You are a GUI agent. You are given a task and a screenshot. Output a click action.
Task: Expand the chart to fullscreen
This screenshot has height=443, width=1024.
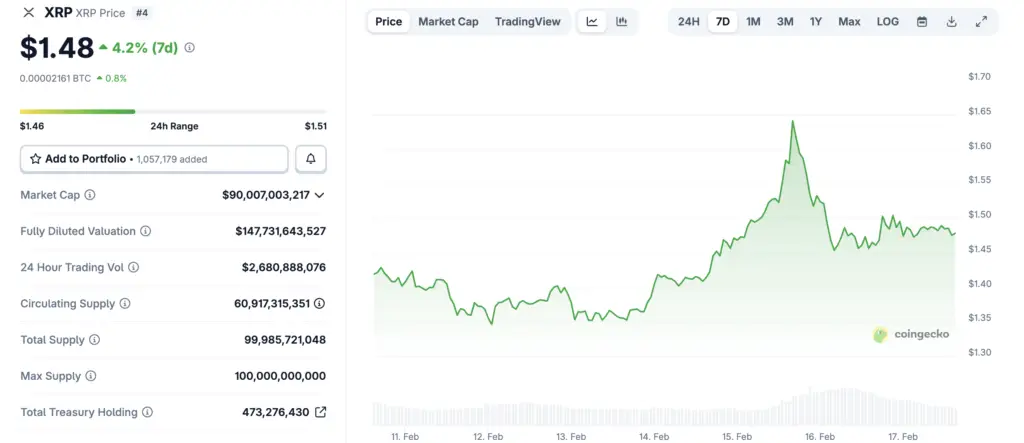click(x=981, y=21)
